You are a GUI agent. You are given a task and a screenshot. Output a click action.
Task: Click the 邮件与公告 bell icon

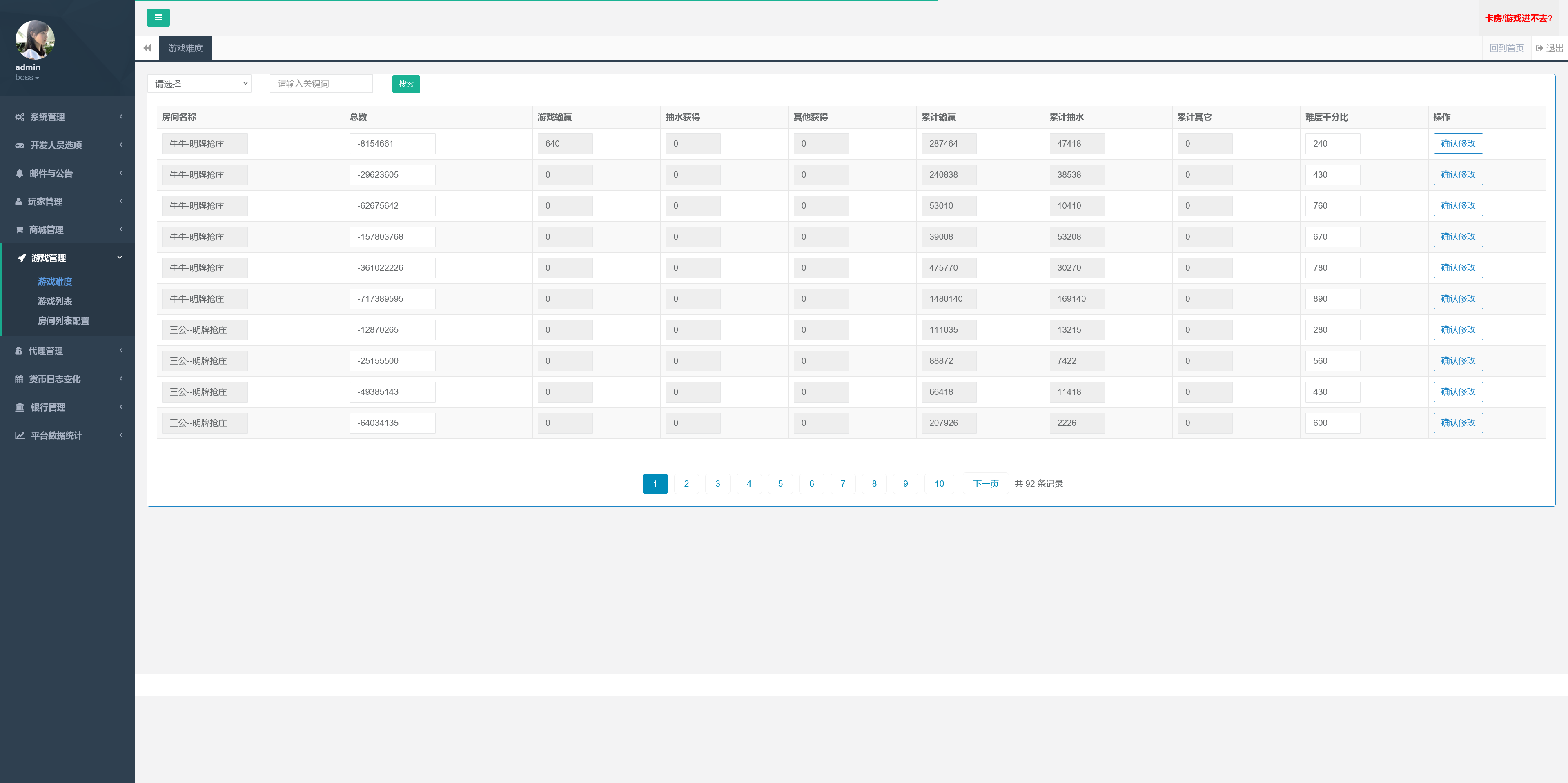click(x=20, y=174)
